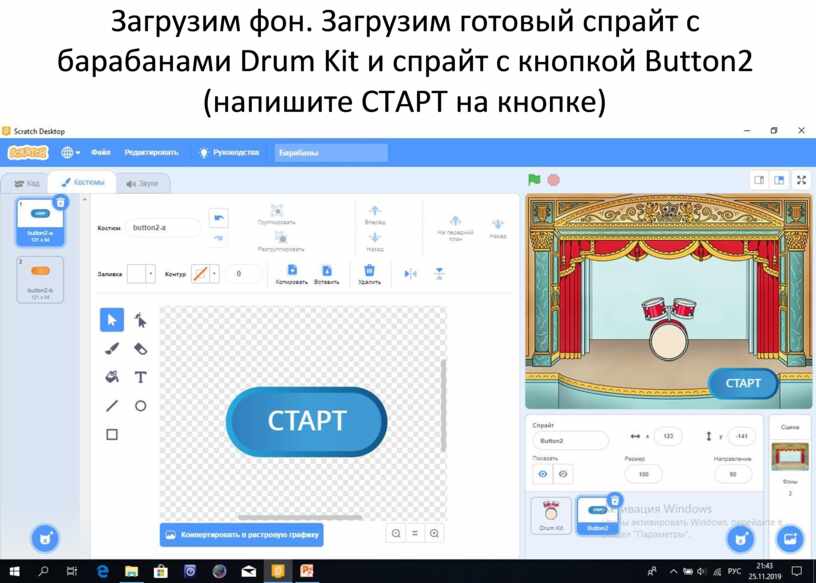The height and width of the screenshot is (583, 816).
Task: Open the Файл menu
Action: (100, 152)
